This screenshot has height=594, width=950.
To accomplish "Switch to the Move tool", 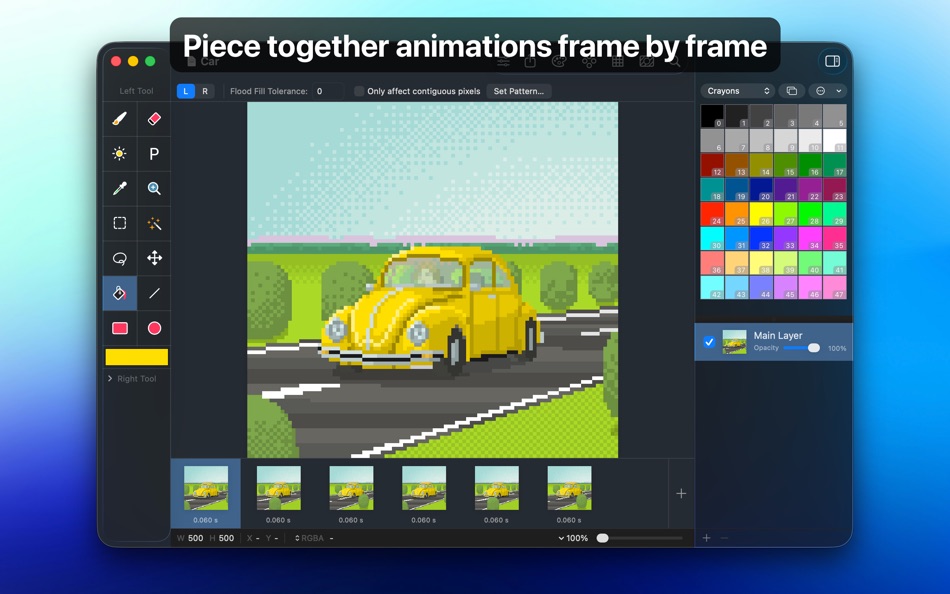I will [x=154, y=258].
